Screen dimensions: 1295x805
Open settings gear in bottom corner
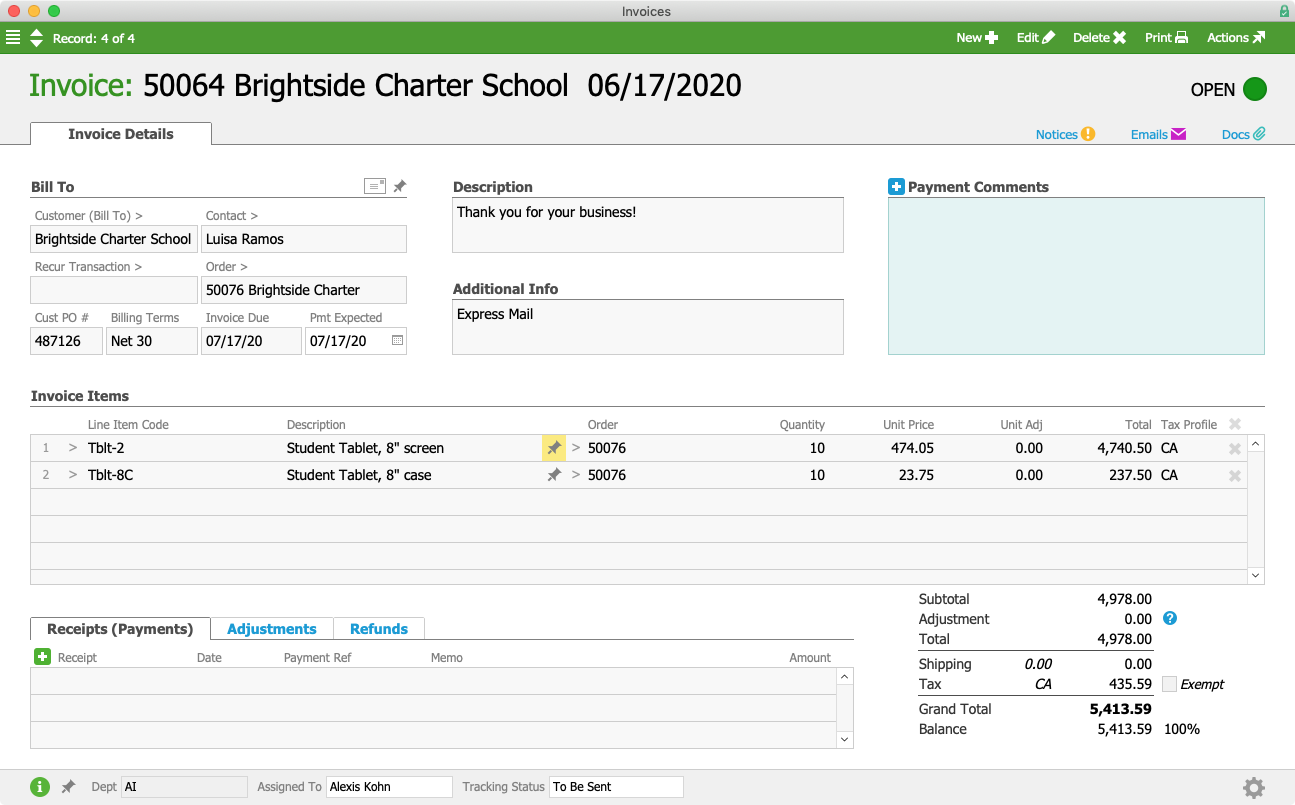coord(1254,788)
